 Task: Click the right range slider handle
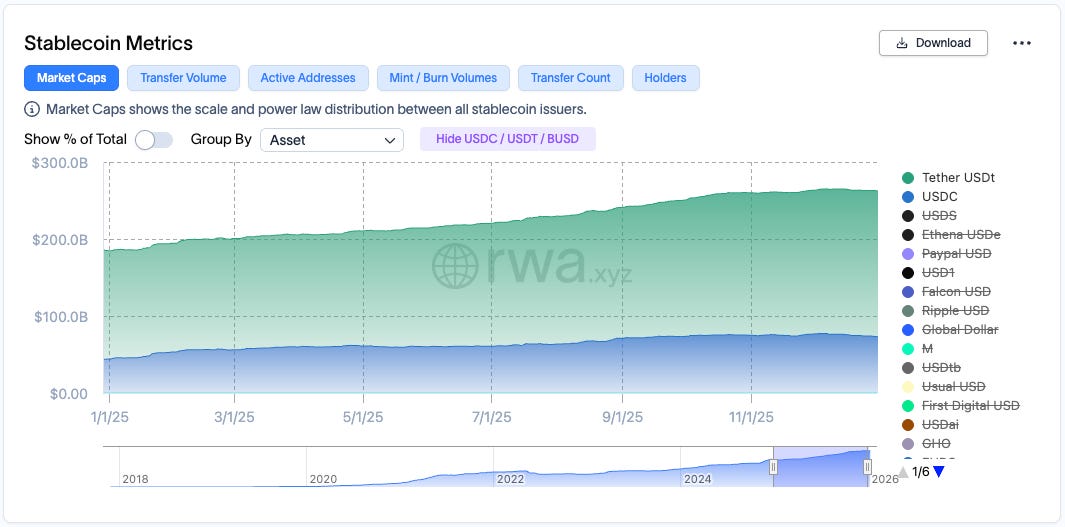click(x=867, y=467)
